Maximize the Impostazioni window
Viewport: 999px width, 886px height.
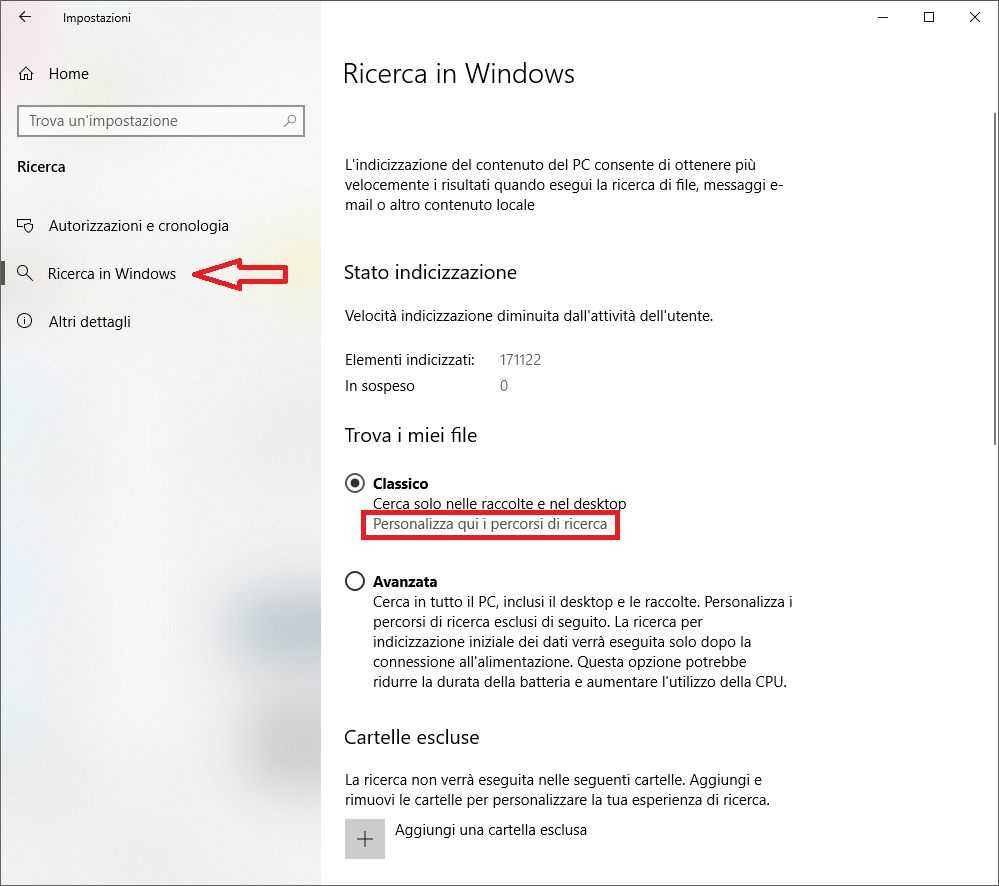click(x=929, y=17)
